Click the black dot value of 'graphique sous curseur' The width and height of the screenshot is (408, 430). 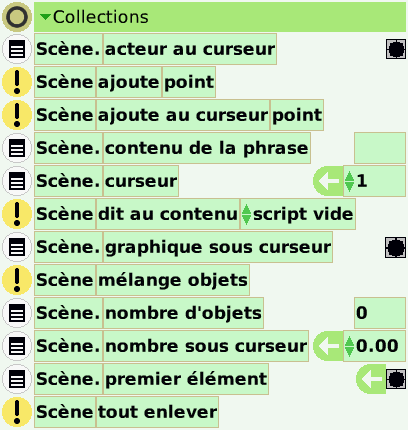[x=396, y=247]
